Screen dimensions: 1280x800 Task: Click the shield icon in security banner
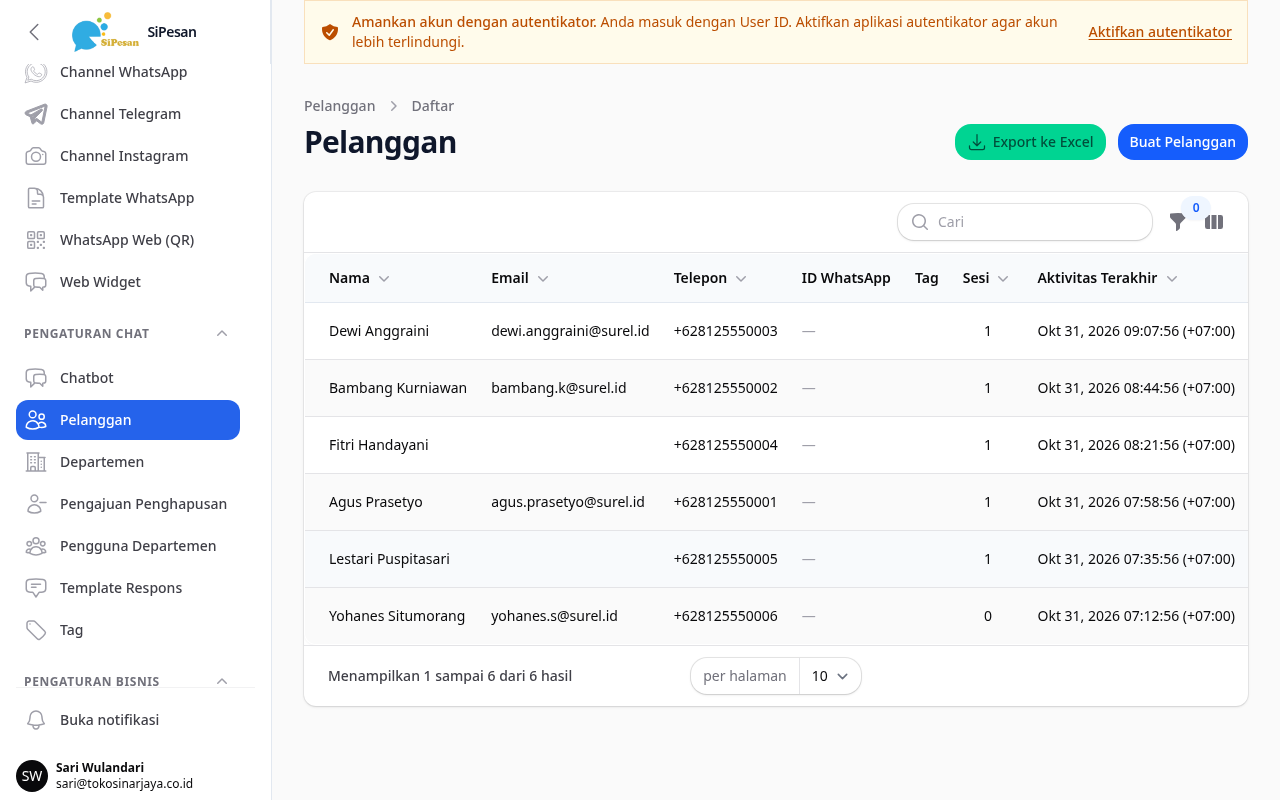pyautogui.click(x=330, y=32)
